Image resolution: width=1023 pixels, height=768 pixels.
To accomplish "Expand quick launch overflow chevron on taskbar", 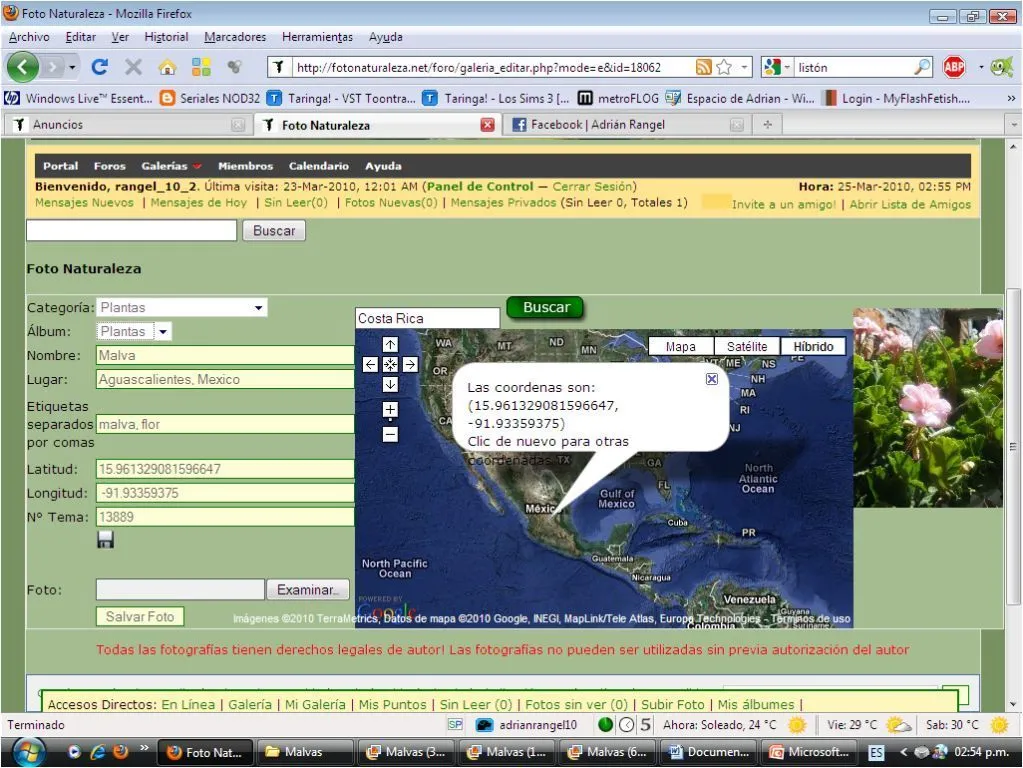I will click(x=144, y=747).
